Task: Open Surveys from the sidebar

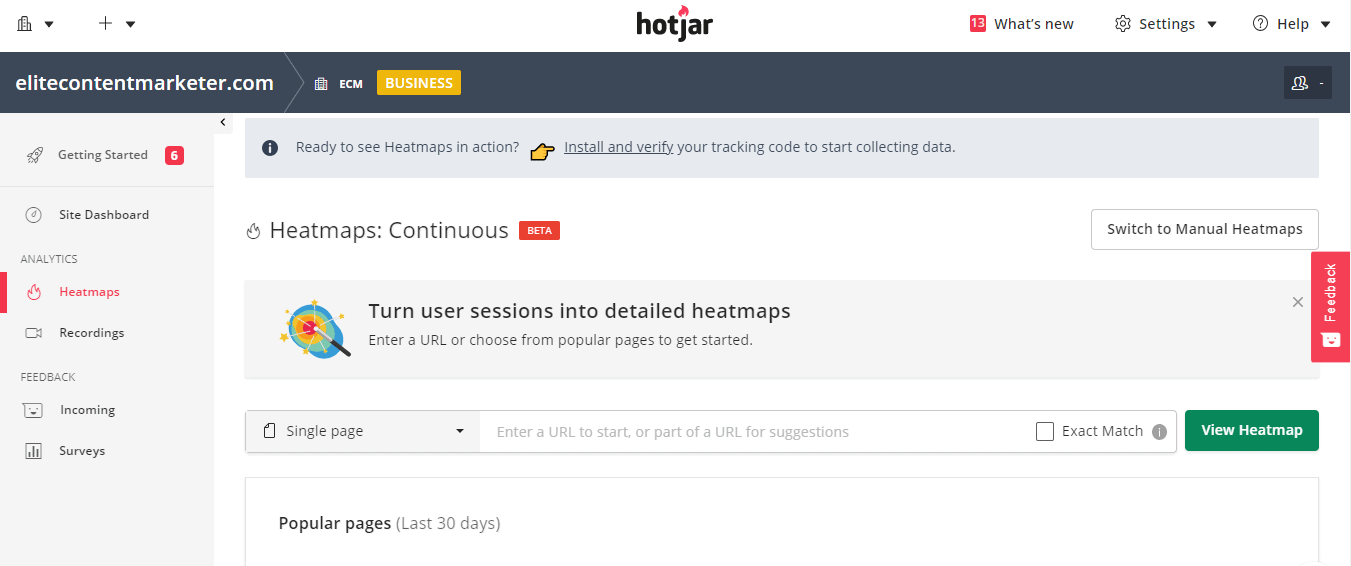Action: coord(81,451)
